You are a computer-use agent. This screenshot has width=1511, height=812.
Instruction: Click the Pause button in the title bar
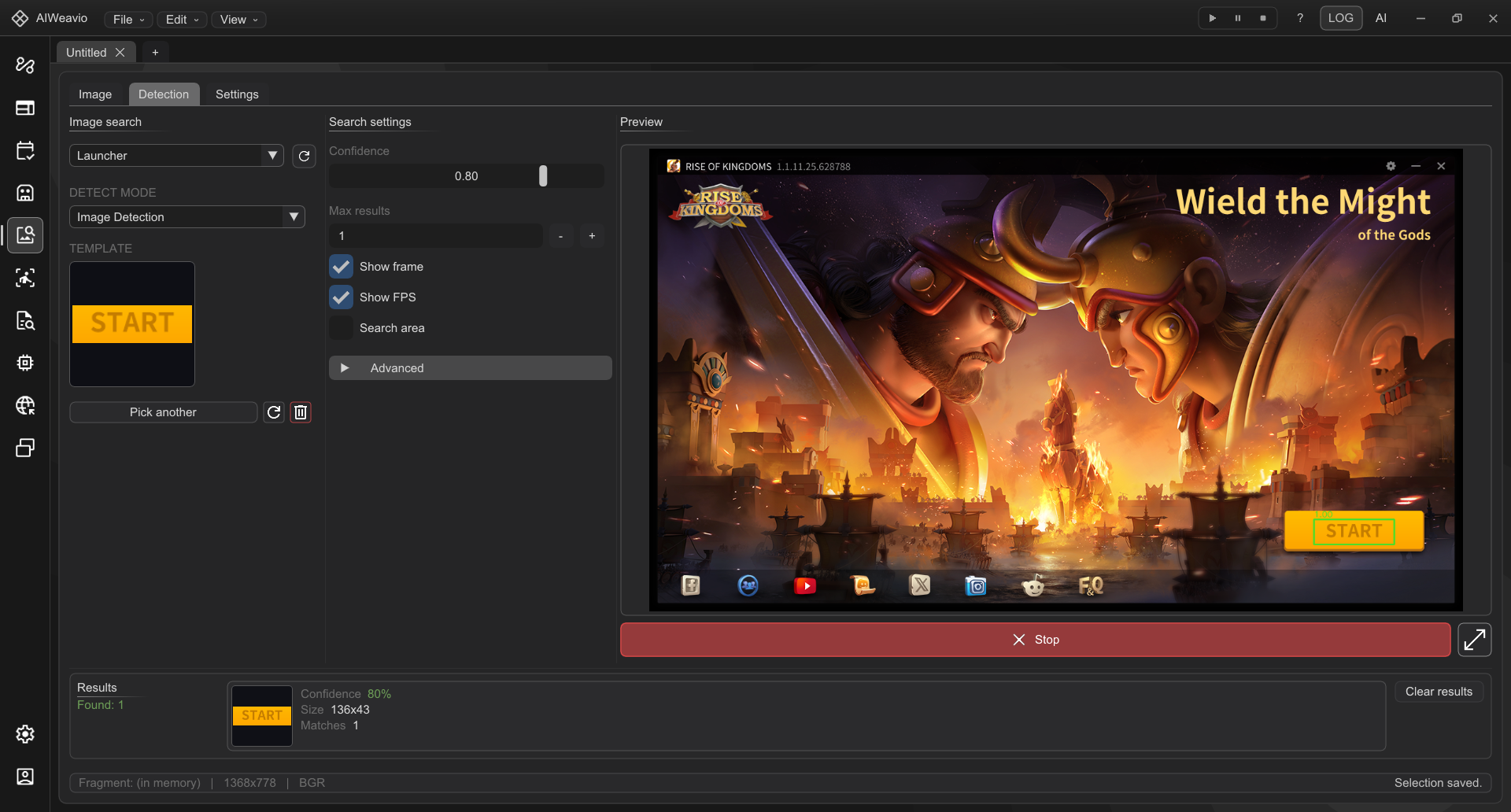[1238, 18]
